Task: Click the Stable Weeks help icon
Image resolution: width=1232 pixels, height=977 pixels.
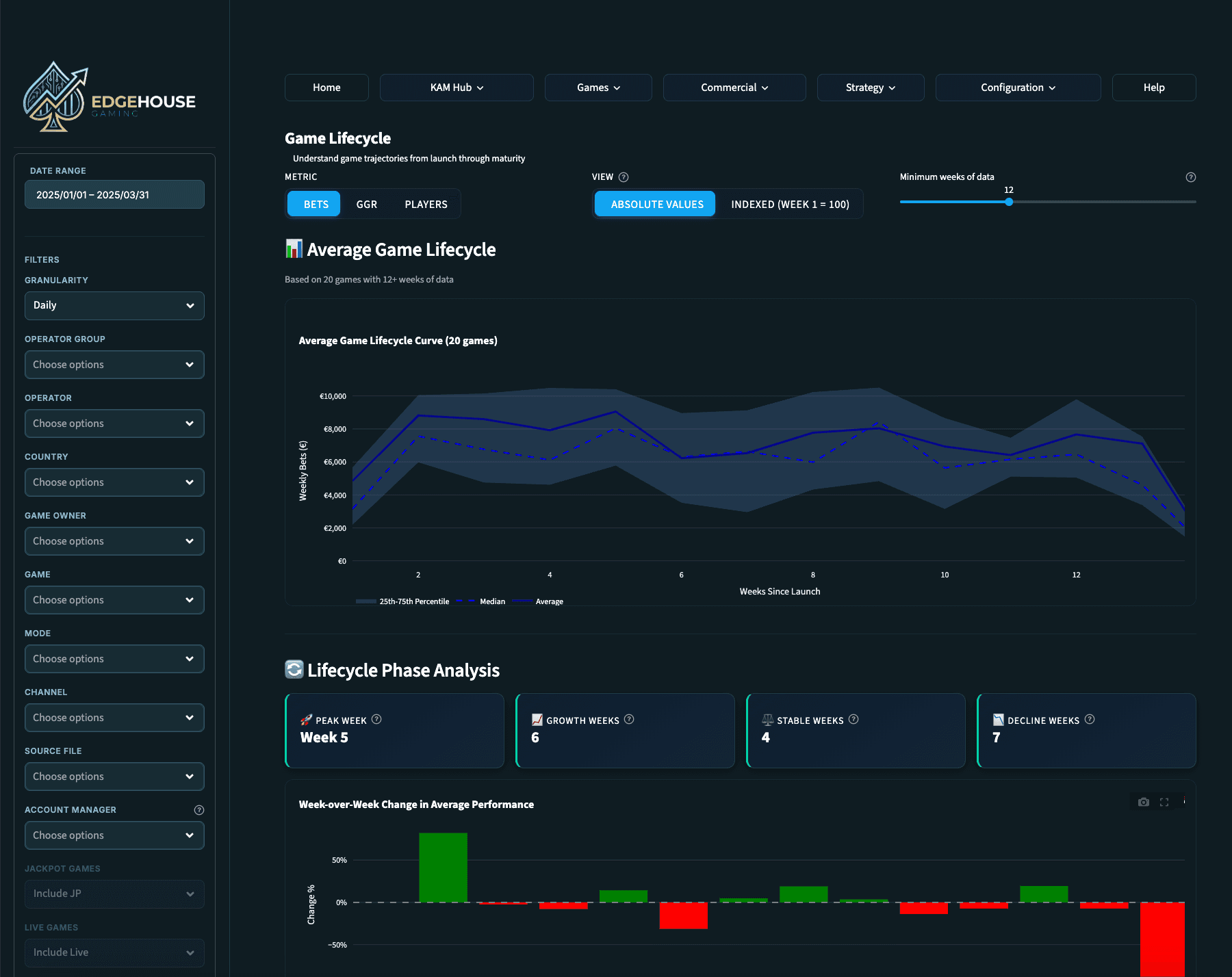Action: [854, 719]
